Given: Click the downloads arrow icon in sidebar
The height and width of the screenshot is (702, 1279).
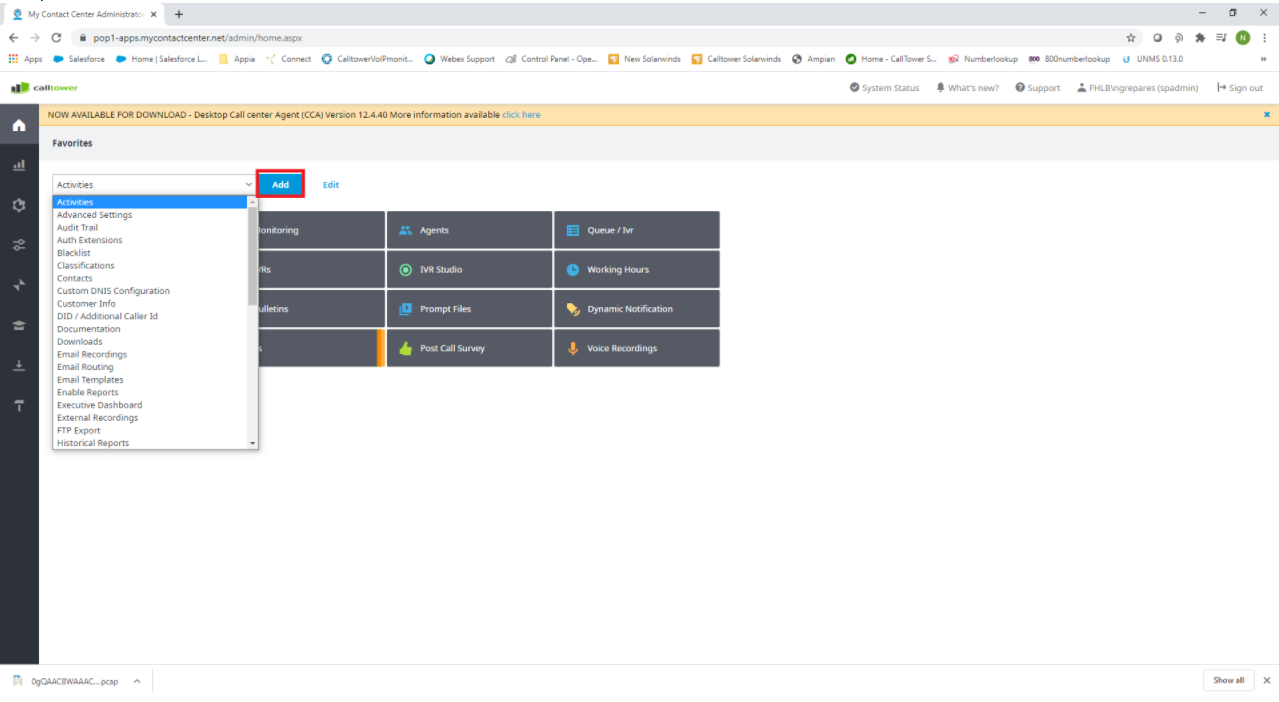Looking at the screenshot, I should coord(18,366).
